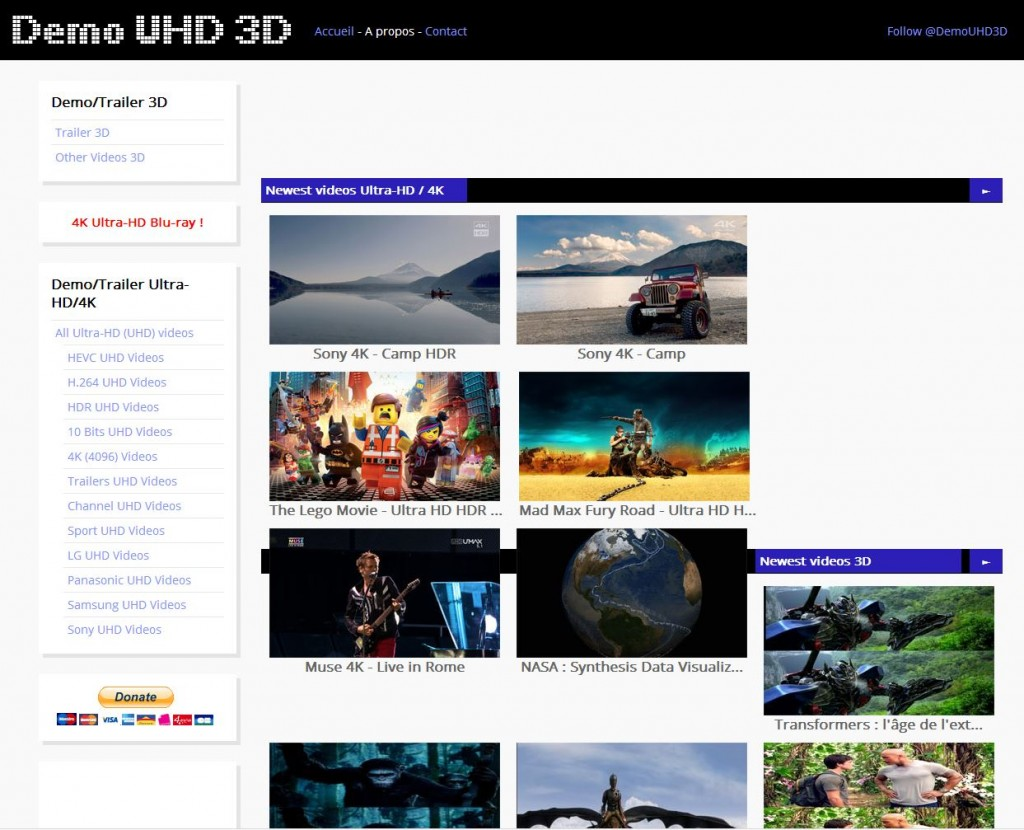Click 'Mad Max Fury Road - Ultra HD' title
This screenshot has height=830, width=1024.
(x=637, y=511)
